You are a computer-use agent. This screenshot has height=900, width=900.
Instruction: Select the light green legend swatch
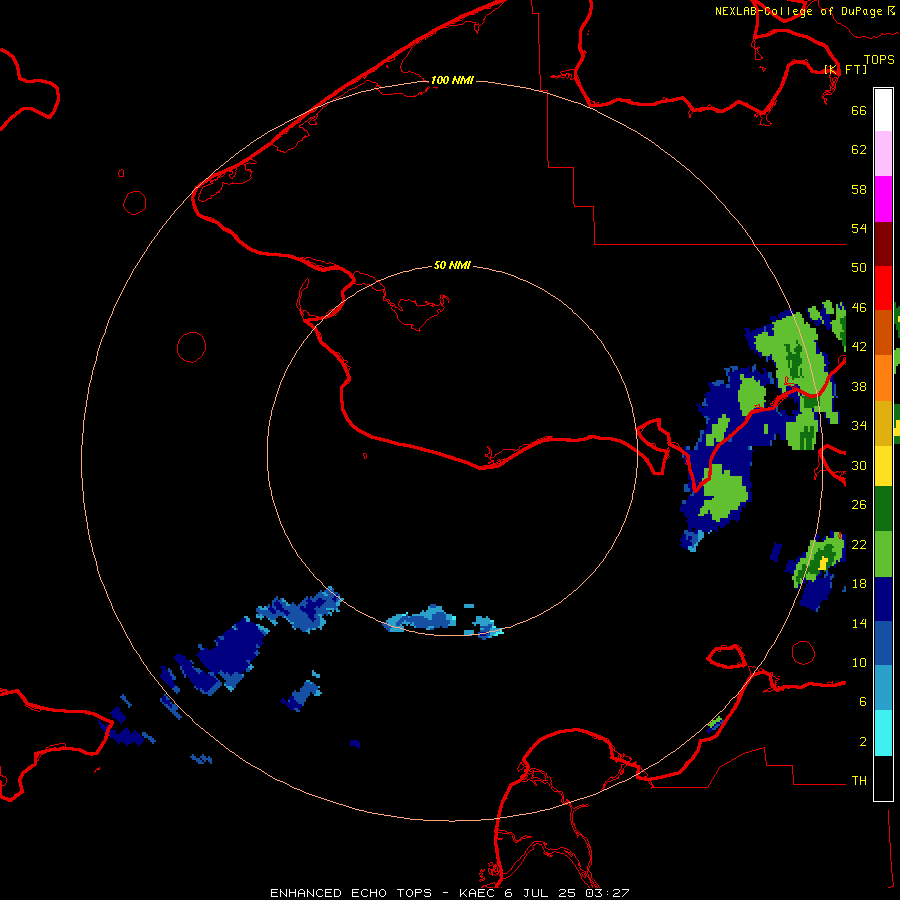coord(883,554)
